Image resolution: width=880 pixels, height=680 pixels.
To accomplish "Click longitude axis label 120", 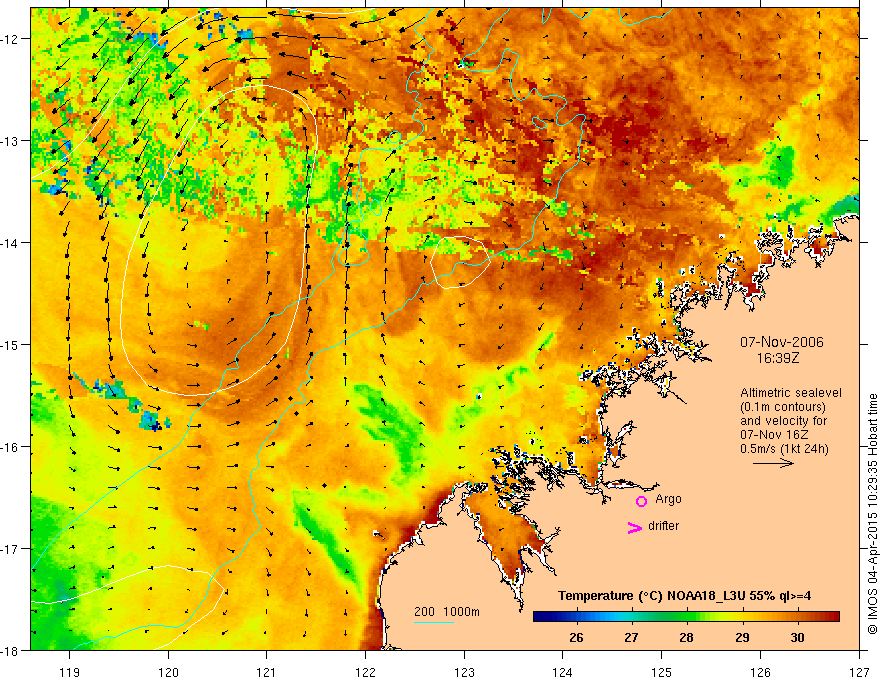I will [168, 672].
